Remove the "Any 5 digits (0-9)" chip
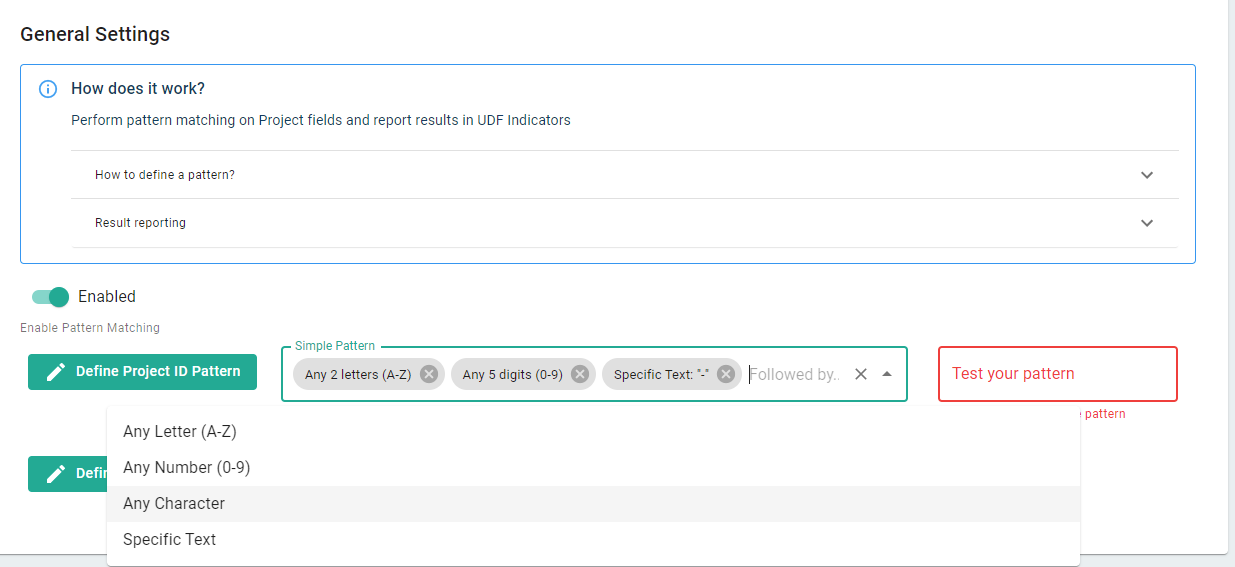 (580, 374)
